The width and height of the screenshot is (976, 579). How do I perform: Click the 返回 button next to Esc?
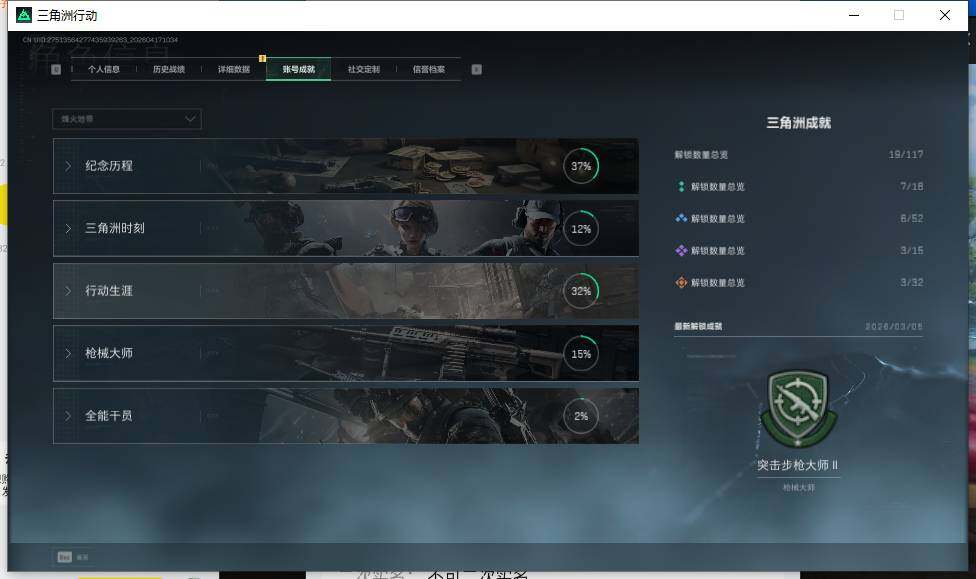click(82, 557)
